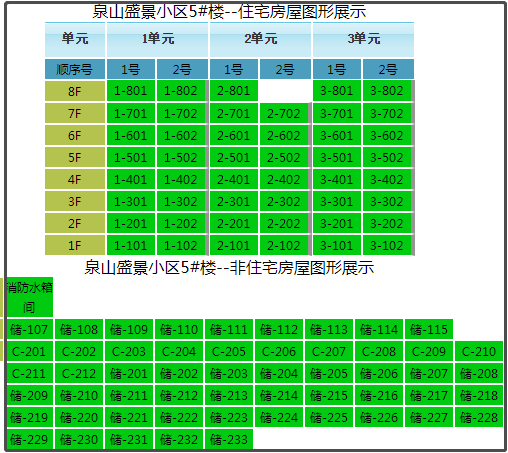Choose garage unit C-212
Screen dimensions: 508x453
79,373
